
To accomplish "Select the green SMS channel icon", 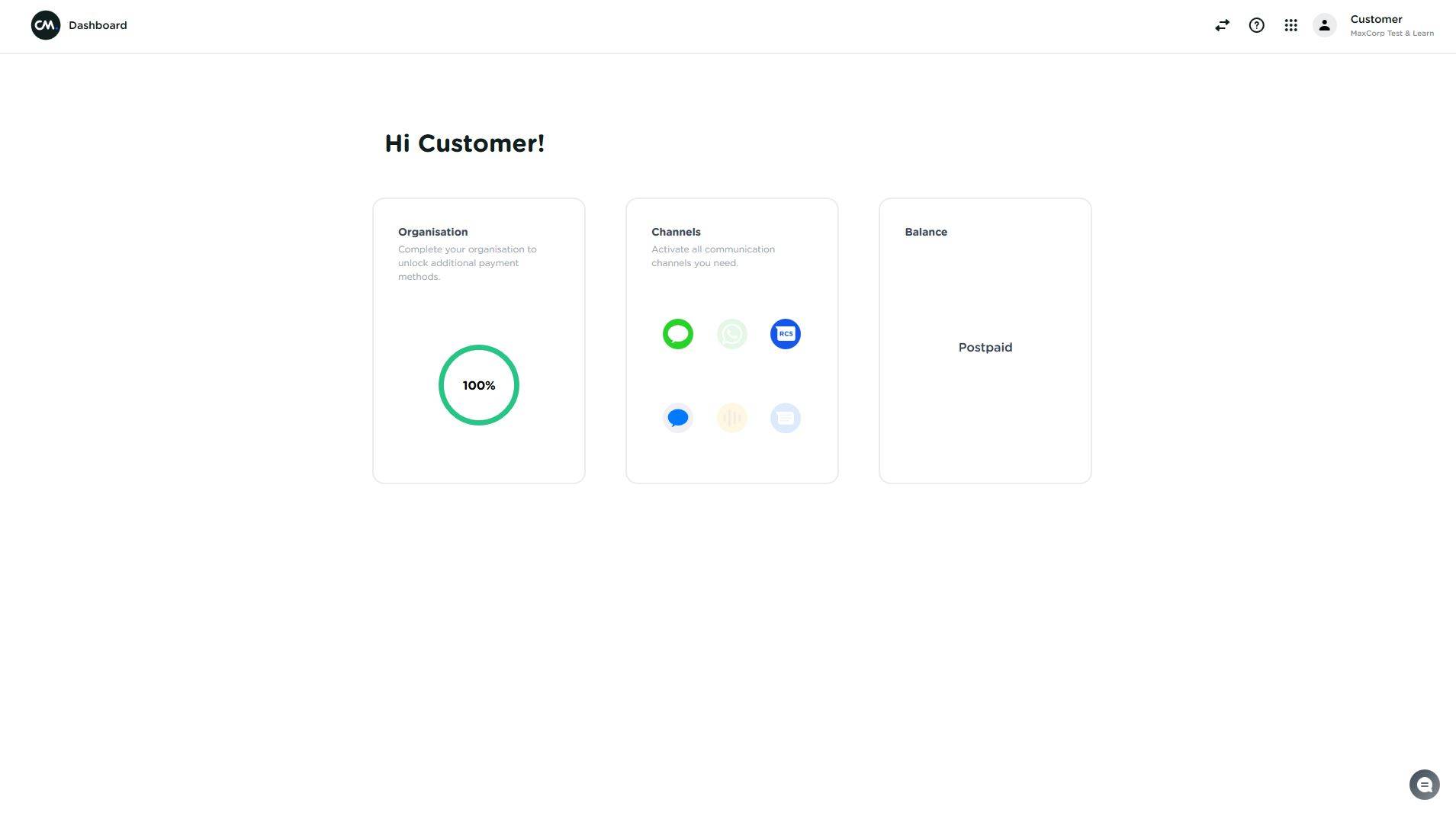I will (677, 334).
